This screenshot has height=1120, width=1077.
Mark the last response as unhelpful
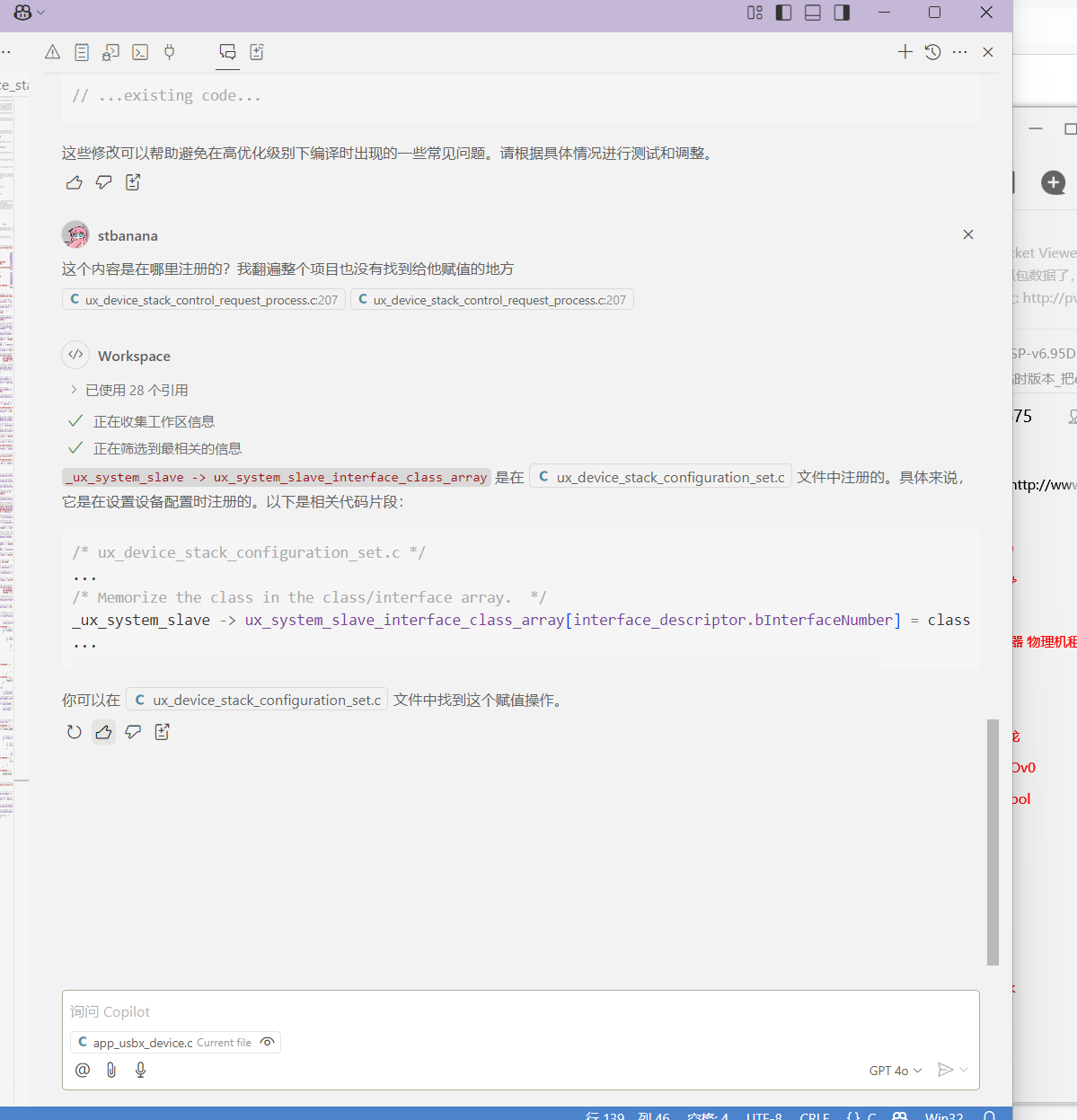(133, 732)
